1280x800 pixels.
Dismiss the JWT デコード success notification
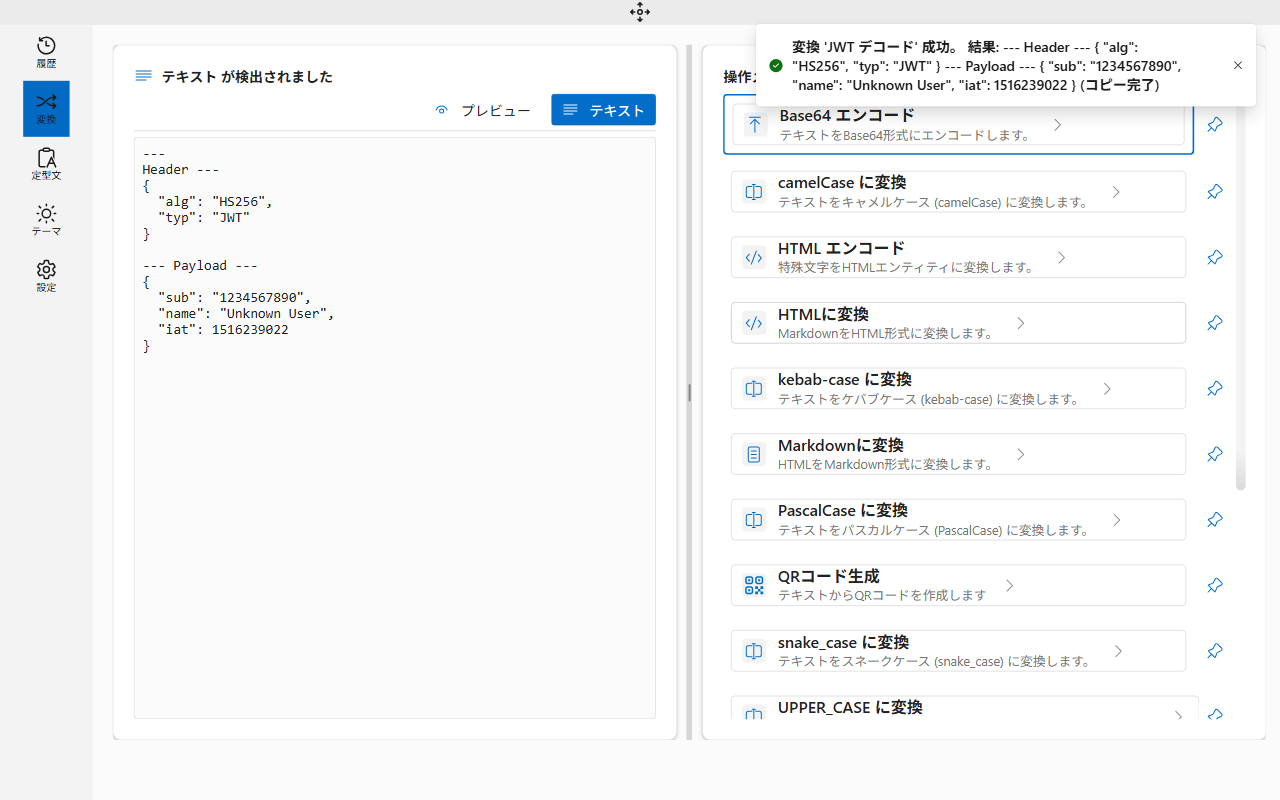click(1237, 65)
